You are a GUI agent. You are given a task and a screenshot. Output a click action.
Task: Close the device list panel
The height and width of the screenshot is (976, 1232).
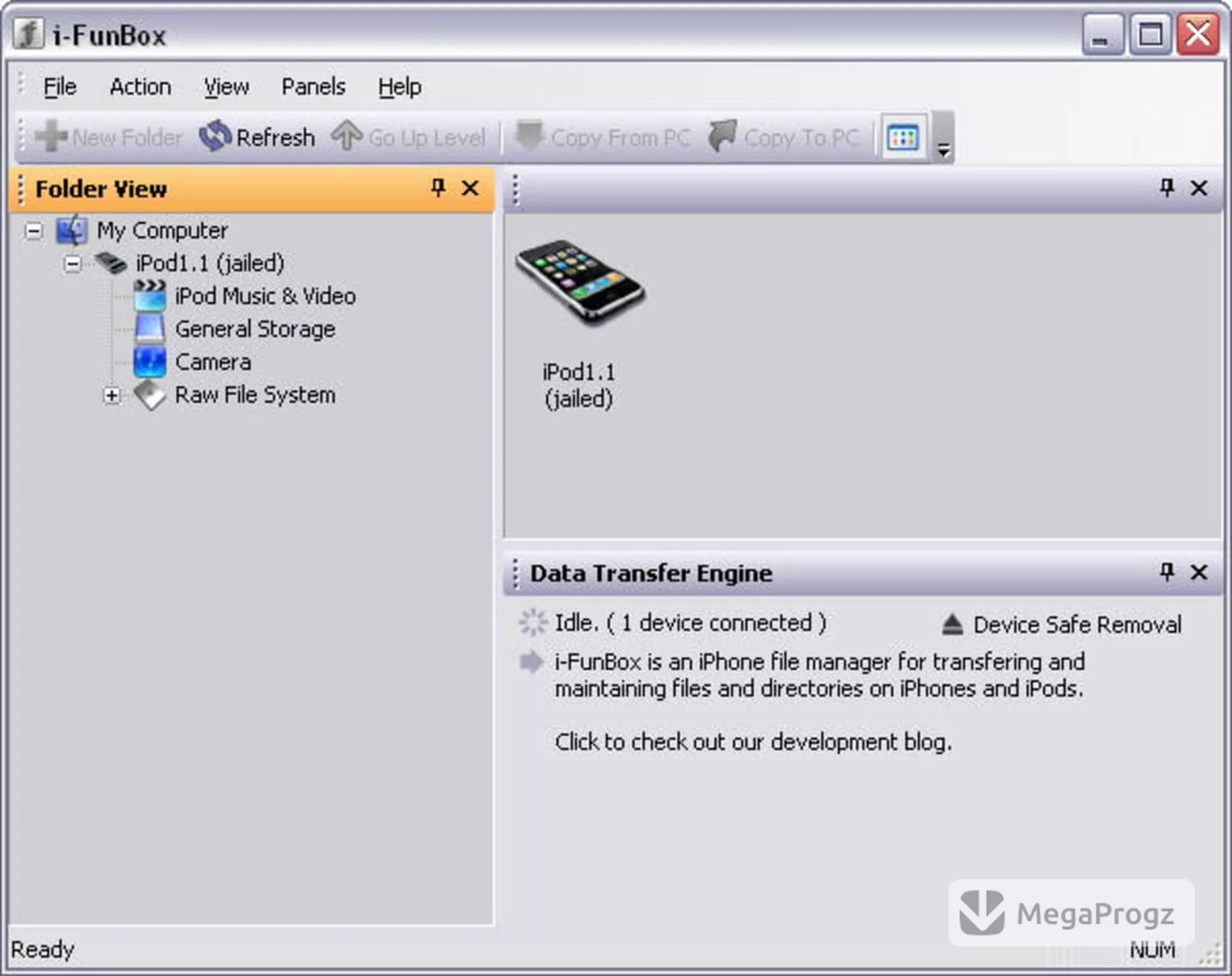pos(1199,188)
